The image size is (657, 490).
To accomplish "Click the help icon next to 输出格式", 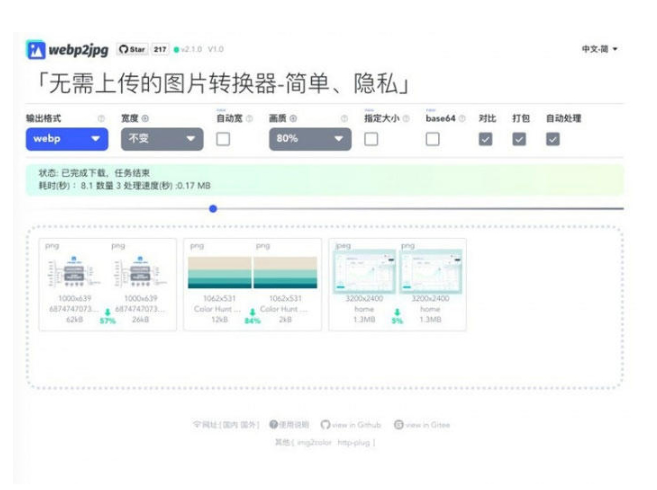I will 101,118.
